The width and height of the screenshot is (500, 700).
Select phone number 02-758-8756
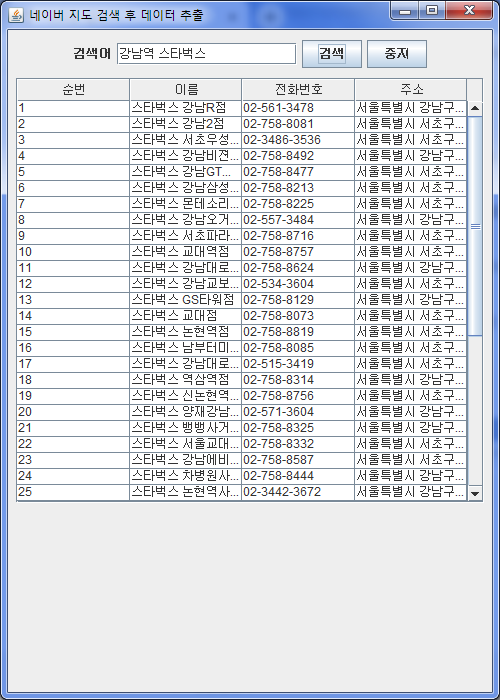click(x=298, y=396)
